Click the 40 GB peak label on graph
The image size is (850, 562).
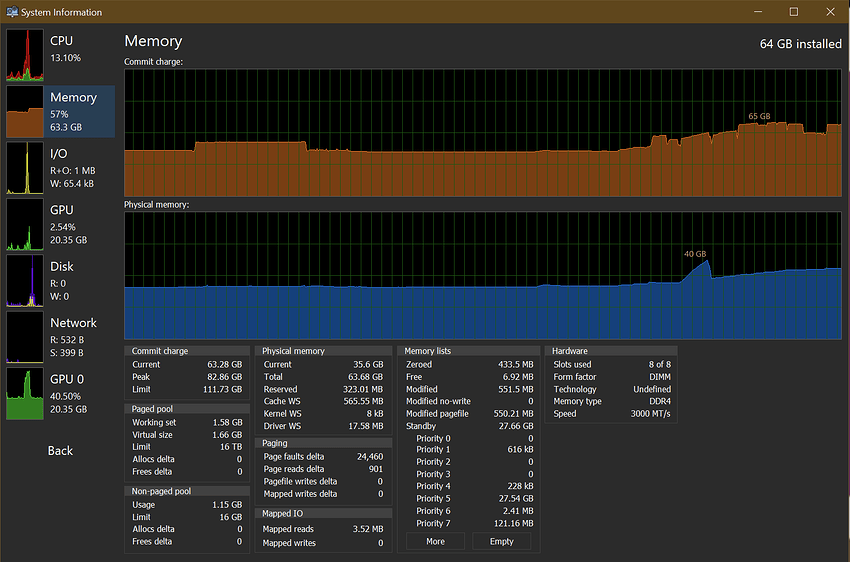pos(695,253)
